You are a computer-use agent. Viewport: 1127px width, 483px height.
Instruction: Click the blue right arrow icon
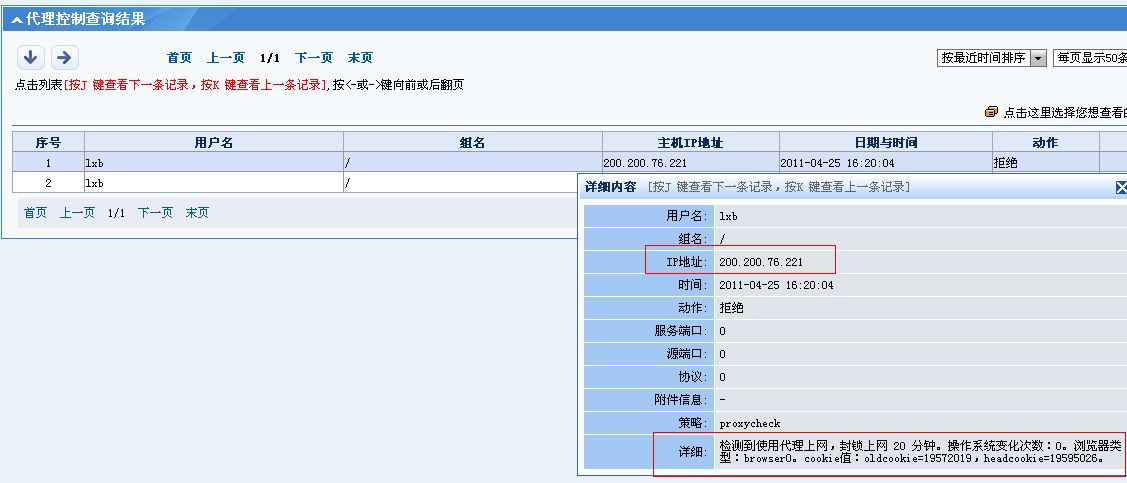click(x=64, y=58)
